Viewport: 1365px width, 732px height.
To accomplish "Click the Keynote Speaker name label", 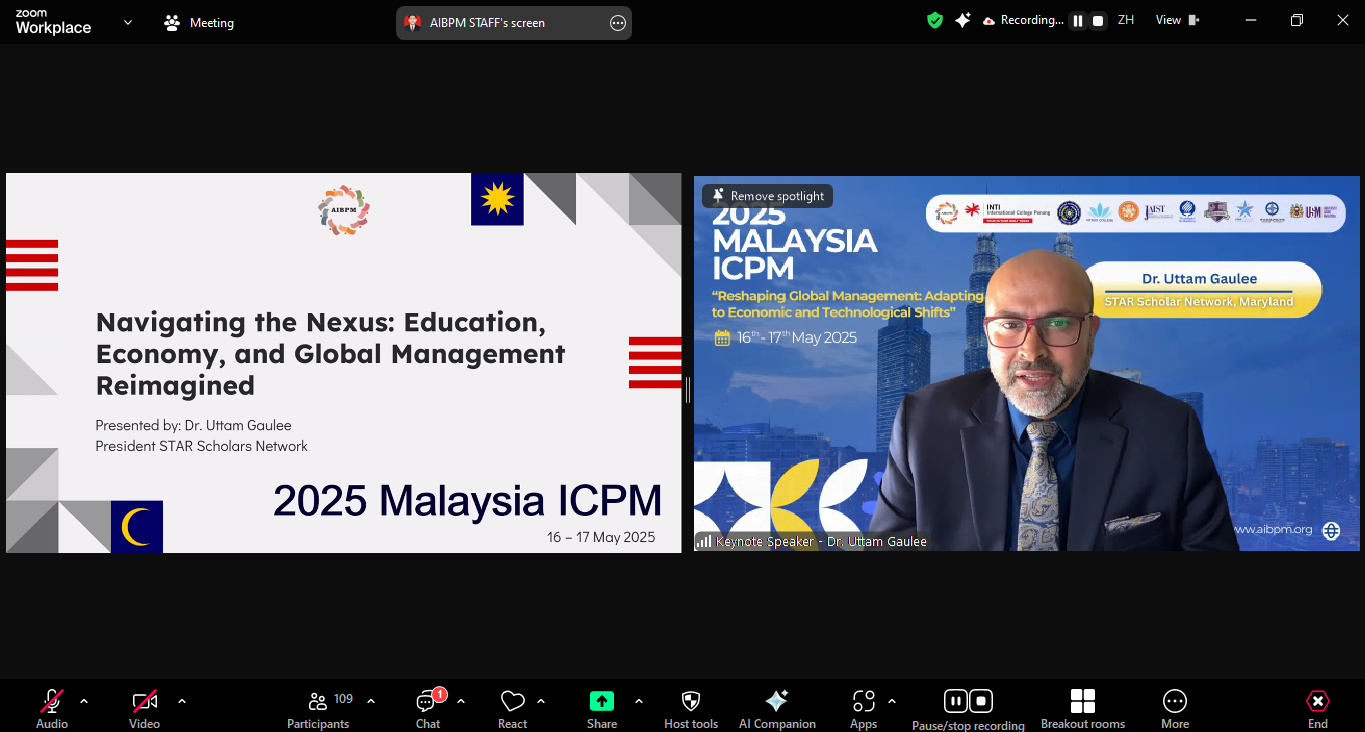I will click(821, 541).
